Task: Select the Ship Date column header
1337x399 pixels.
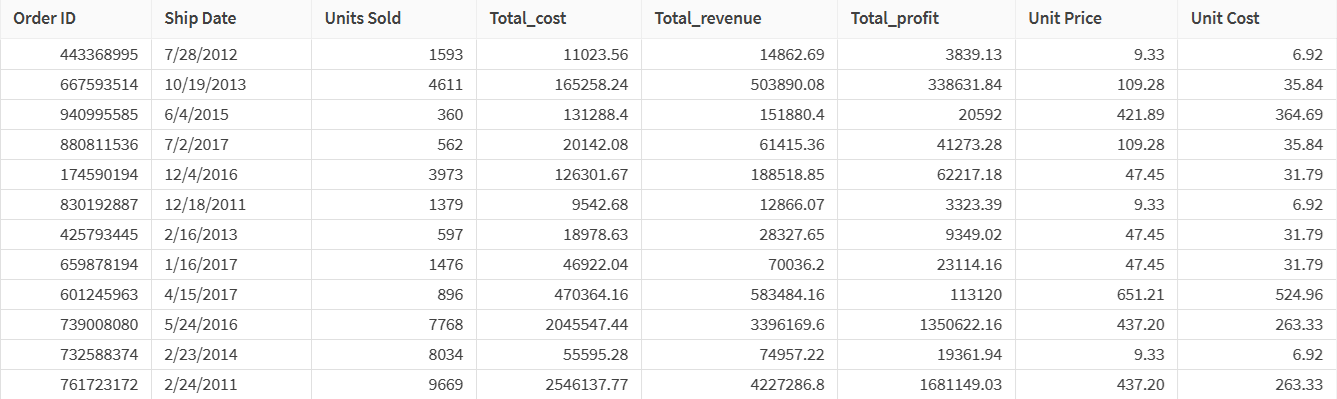Action: (231, 19)
